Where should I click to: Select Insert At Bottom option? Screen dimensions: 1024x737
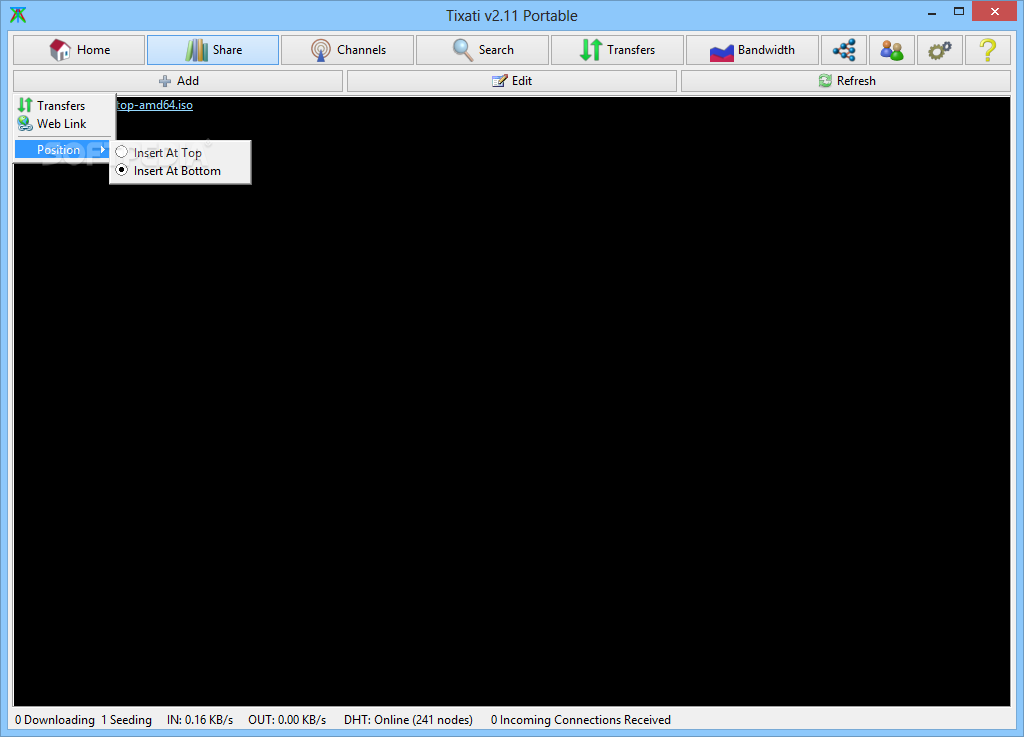pos(180,170)
